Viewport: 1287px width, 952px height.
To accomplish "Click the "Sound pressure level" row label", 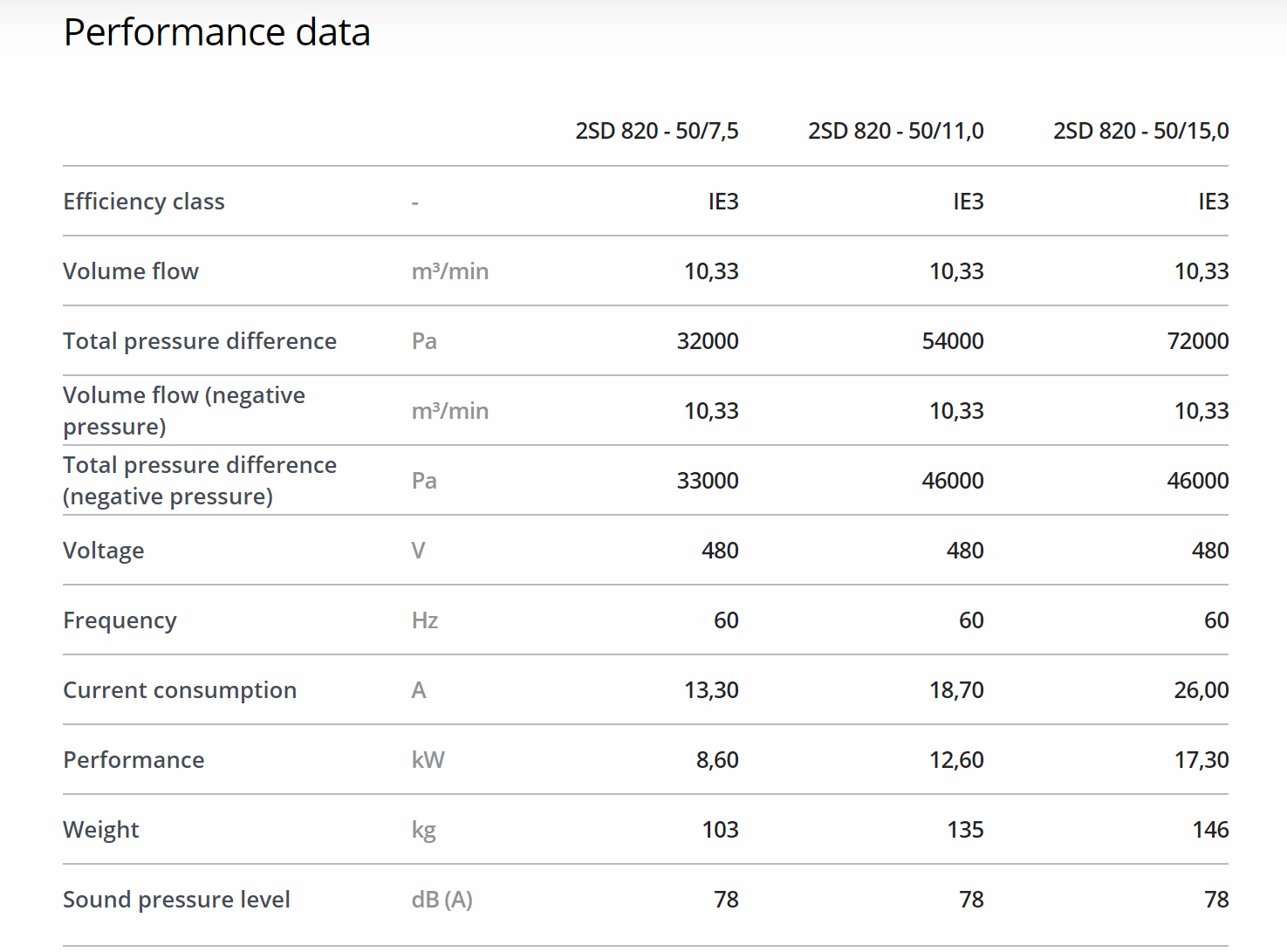I will tap(176, 900).
